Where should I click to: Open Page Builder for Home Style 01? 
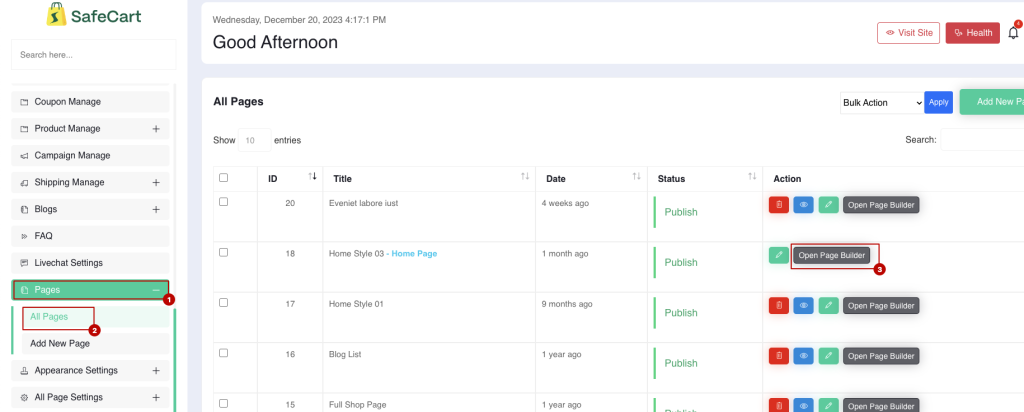click(881, 306)
